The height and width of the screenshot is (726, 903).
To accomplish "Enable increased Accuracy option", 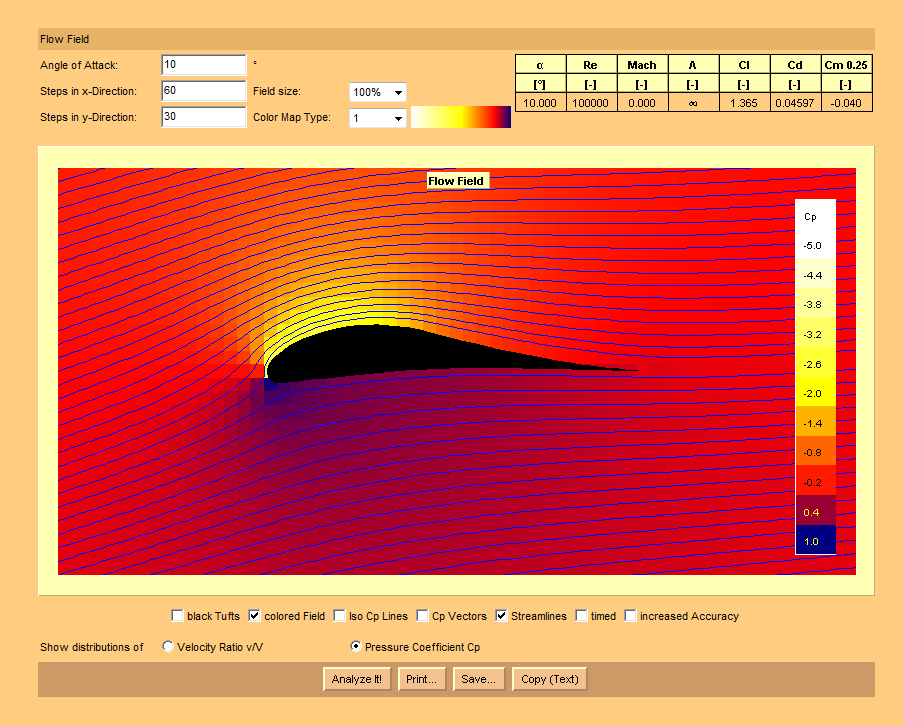I will [631, 616].
